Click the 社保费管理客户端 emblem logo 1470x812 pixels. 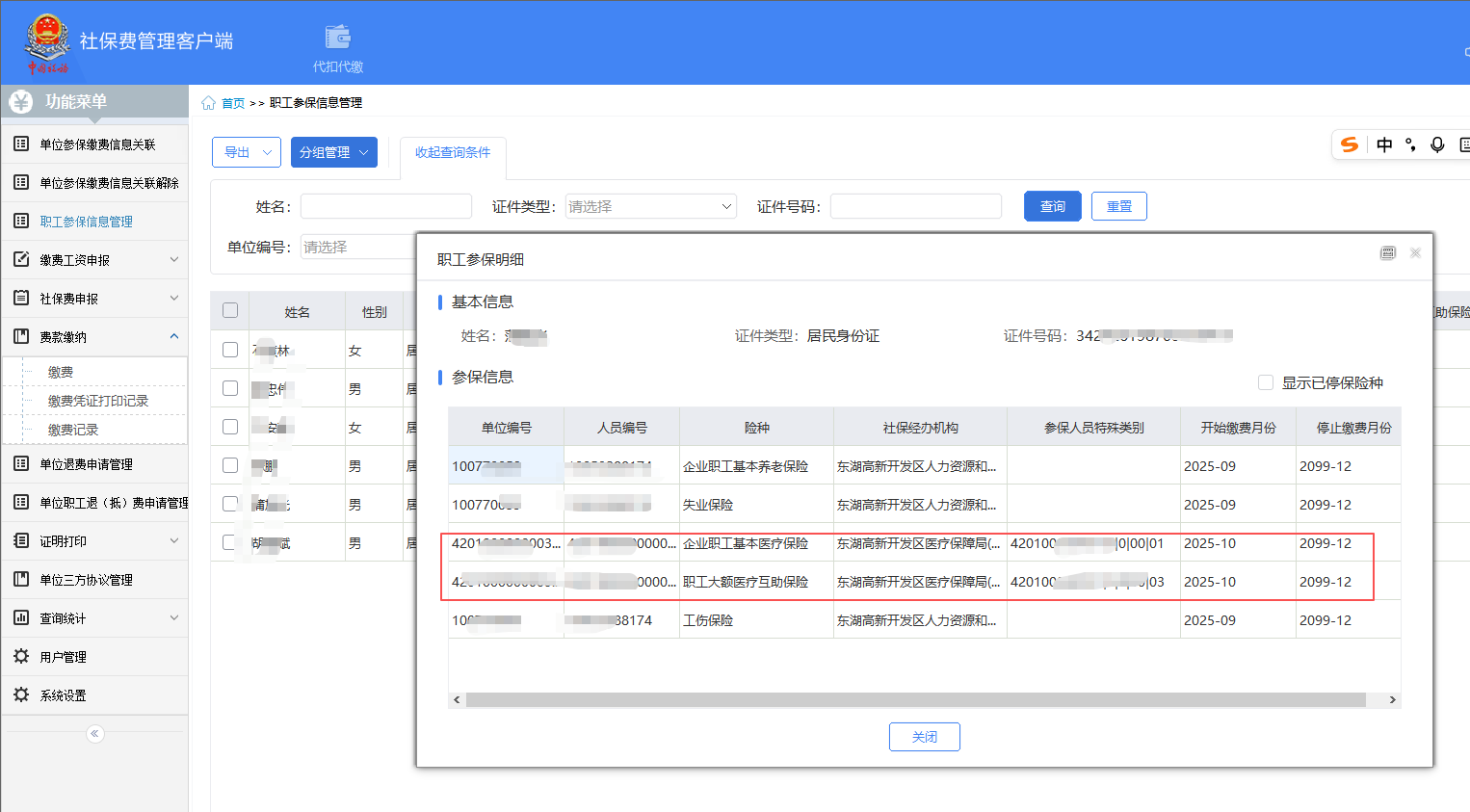click(x=47, y=43)
